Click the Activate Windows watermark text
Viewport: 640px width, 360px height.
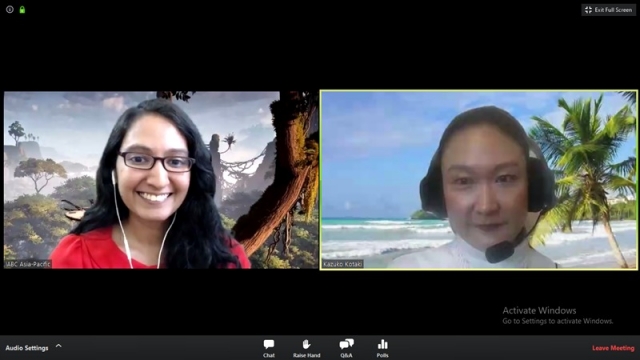(x=539, y=311)
